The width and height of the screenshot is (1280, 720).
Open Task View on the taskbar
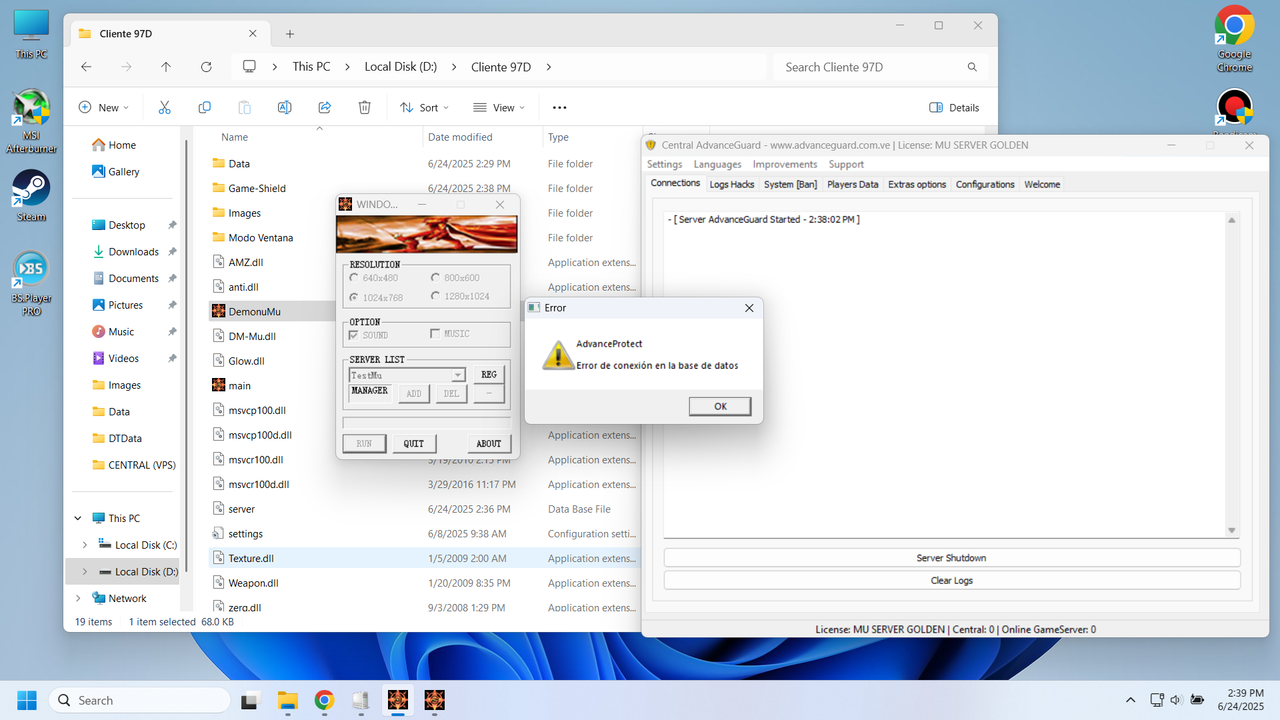point(250,700)
